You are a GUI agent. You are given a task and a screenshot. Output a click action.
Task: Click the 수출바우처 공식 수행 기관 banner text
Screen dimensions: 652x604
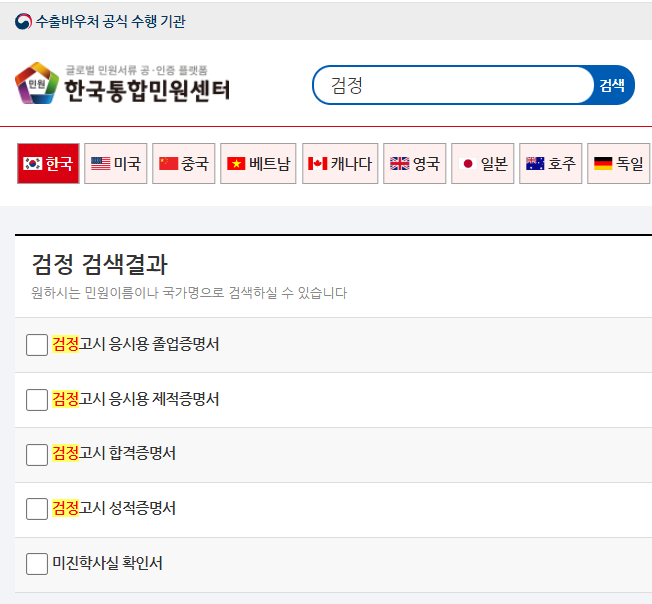coord(111,21)
